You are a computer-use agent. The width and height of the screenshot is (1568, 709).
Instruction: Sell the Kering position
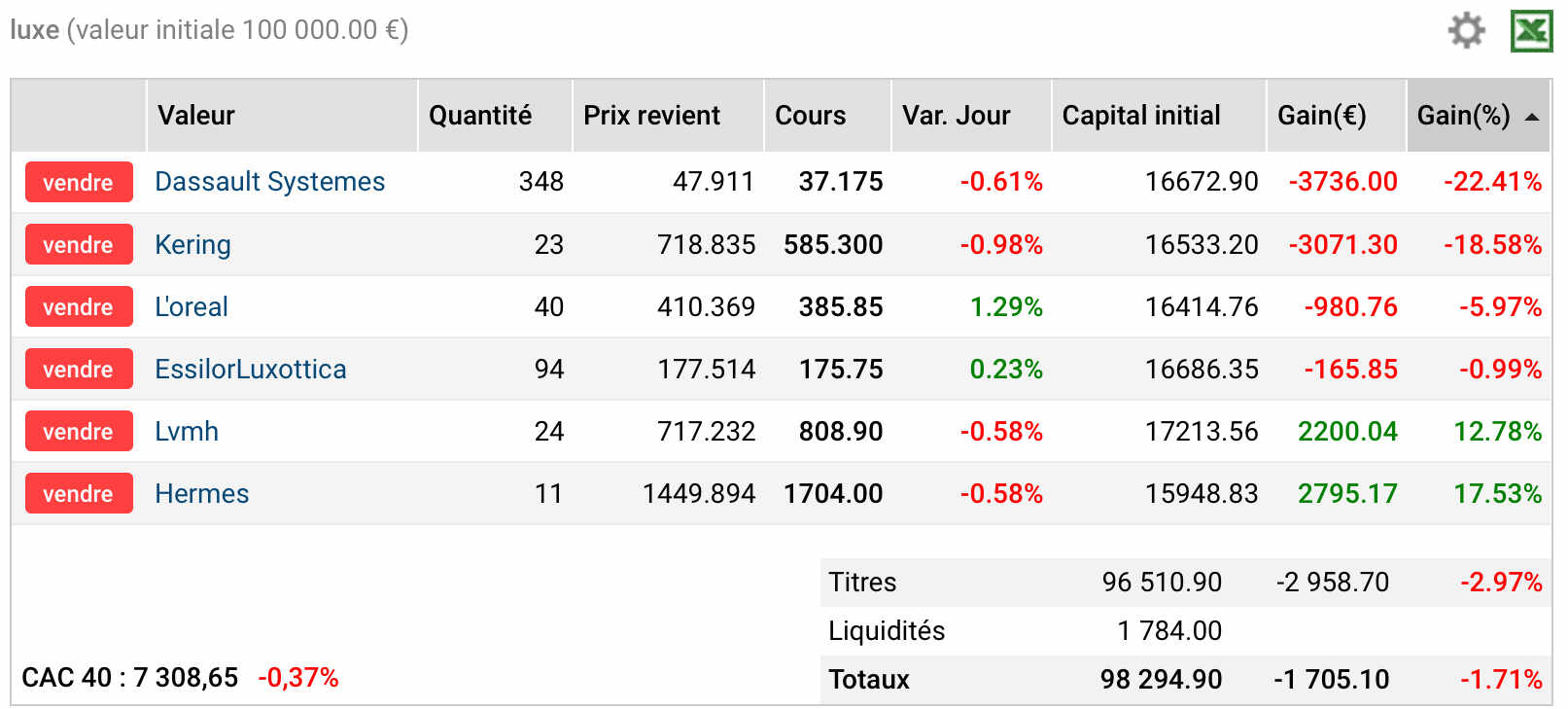point(79,244)
